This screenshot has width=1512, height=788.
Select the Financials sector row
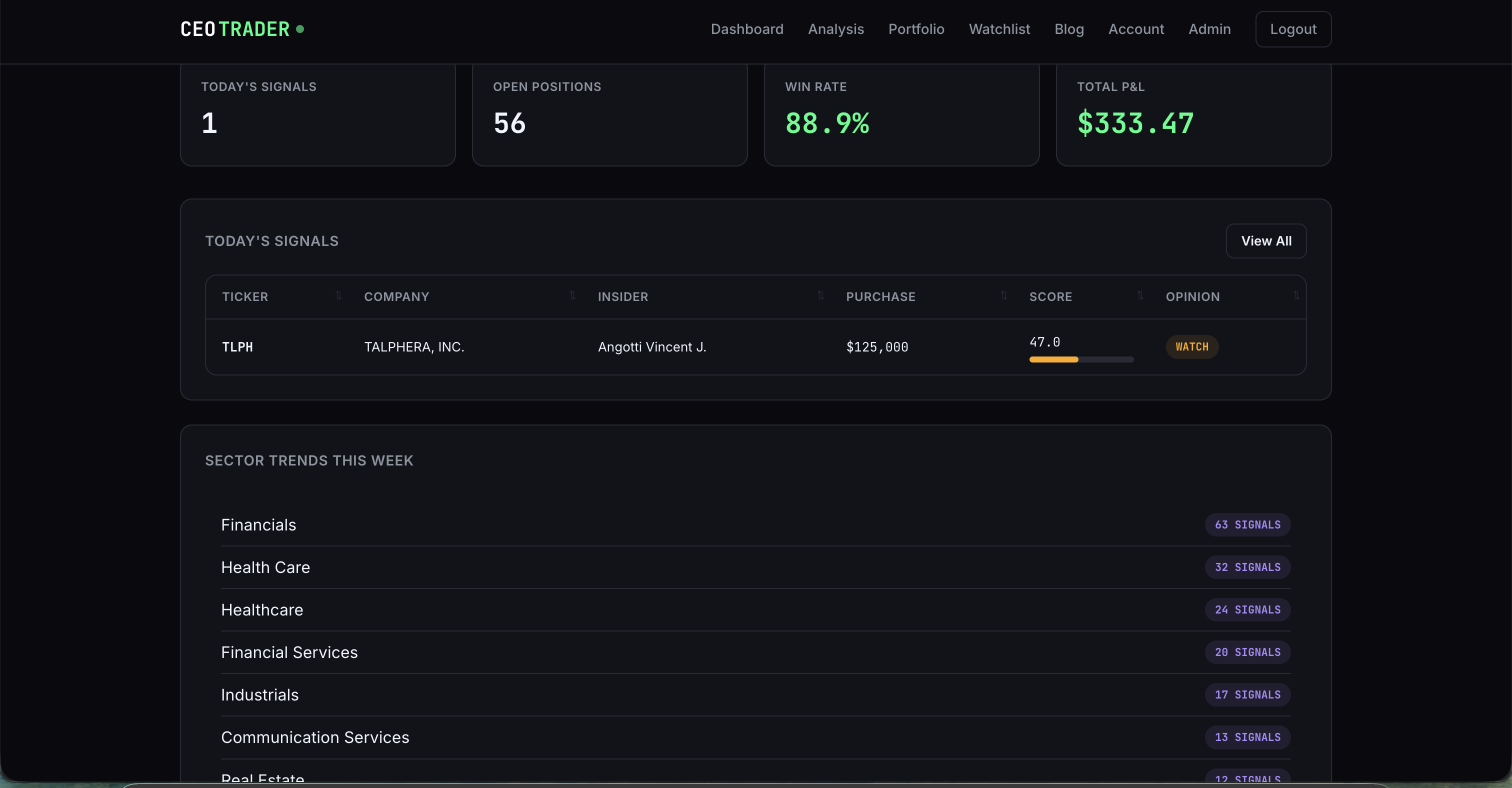click(755, 524)
